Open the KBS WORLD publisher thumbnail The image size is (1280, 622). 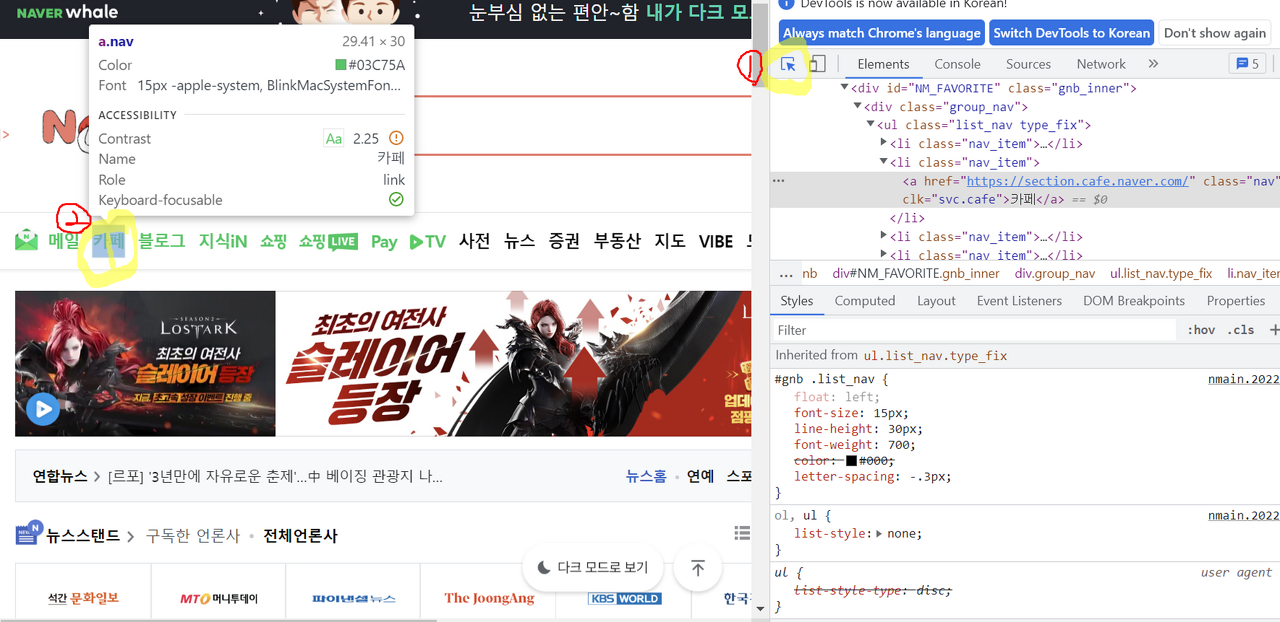[x=624, y=598]
